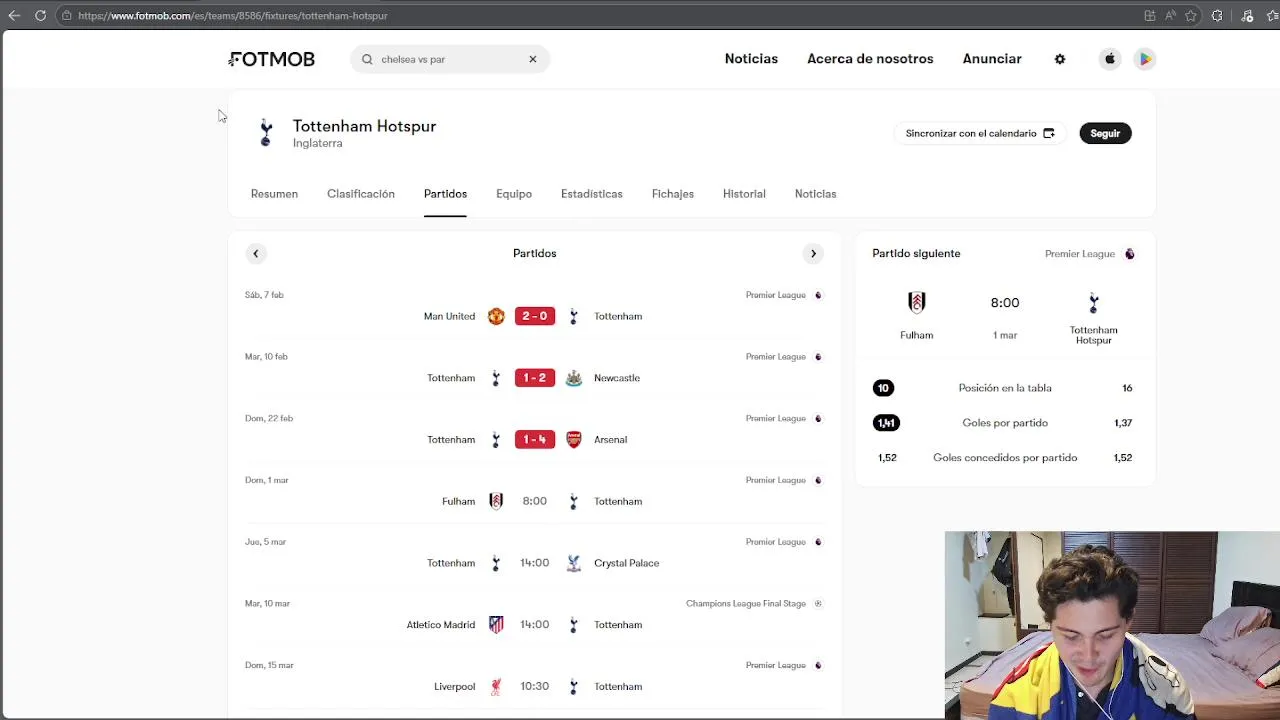Click Tottenham Hotspur crest in Partido siguiente card
This screenshot has height=720, width=1280.
(1093, 302)
